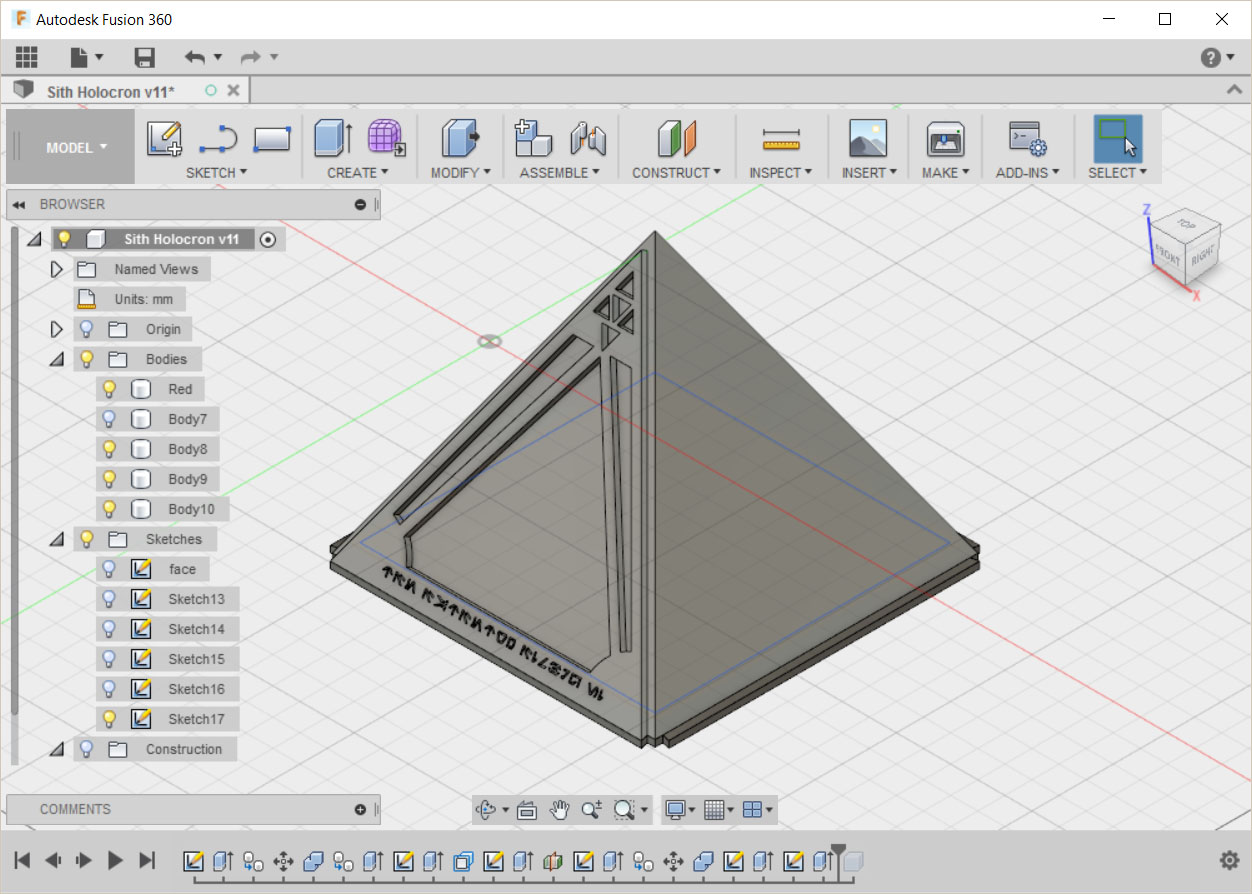1252x894 pixels.
Task: Select the Pan hand tool
Action: [x=559, y=810]
